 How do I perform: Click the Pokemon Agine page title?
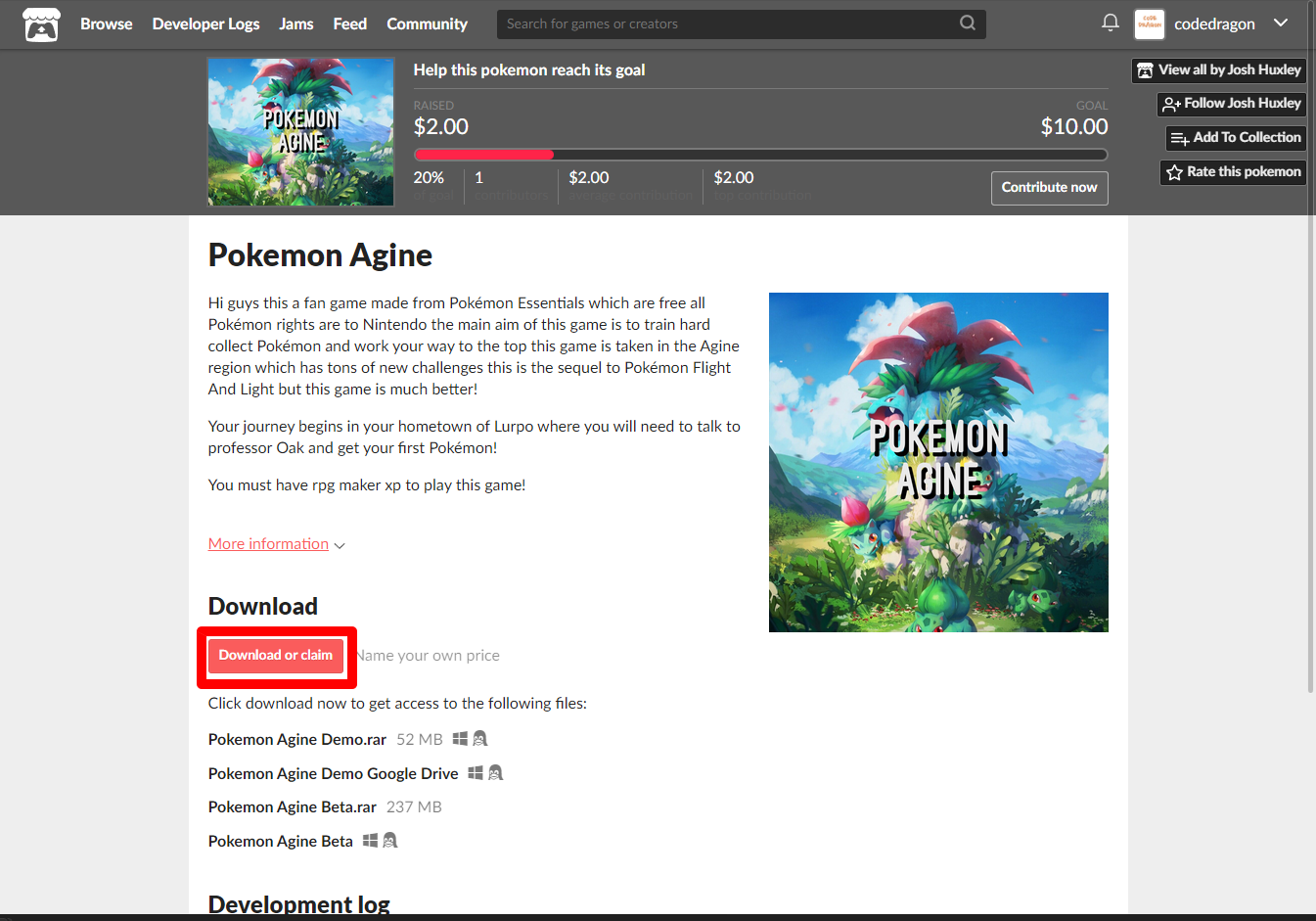tap(320, 255)
